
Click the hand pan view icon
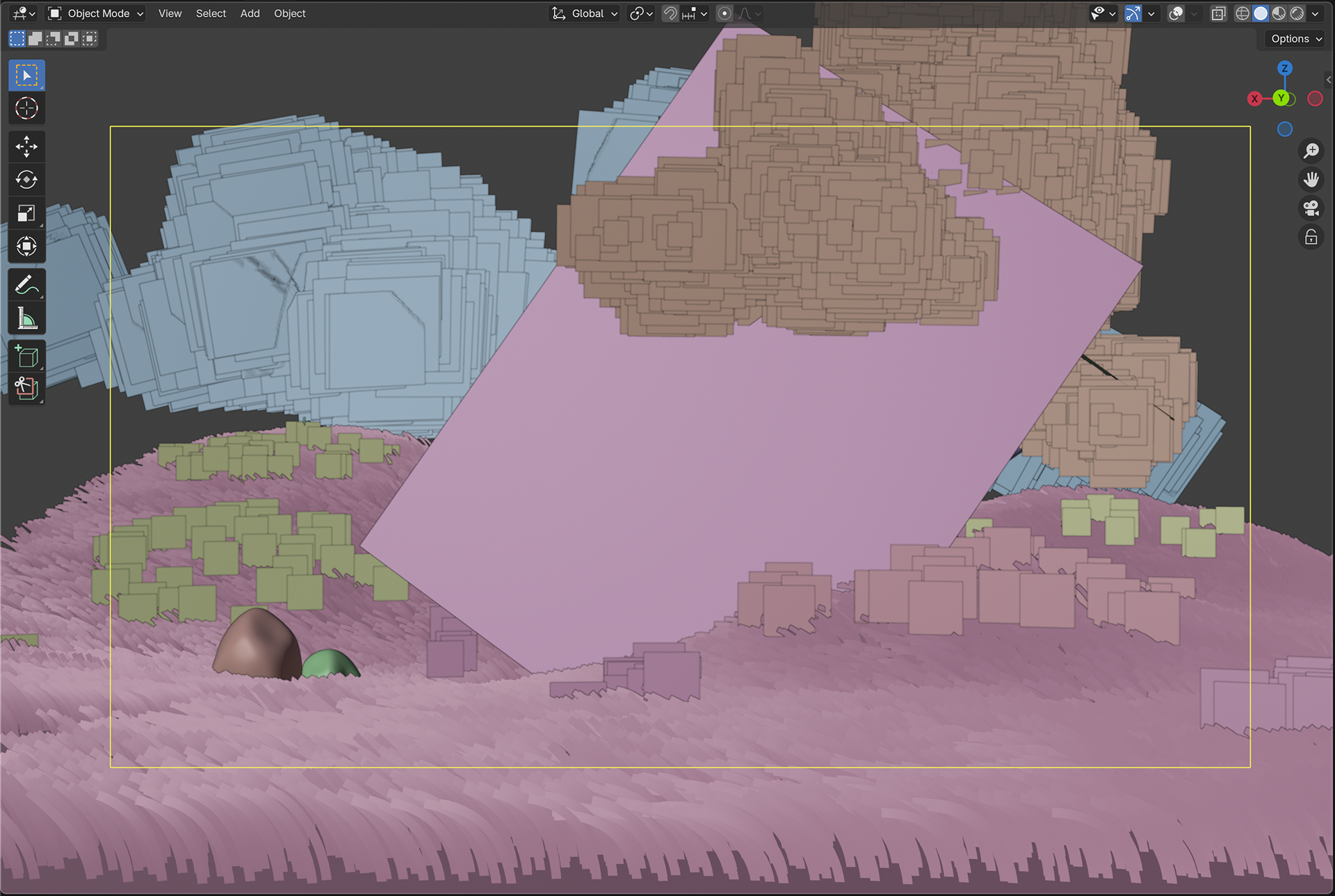[x=1311, y=179]
